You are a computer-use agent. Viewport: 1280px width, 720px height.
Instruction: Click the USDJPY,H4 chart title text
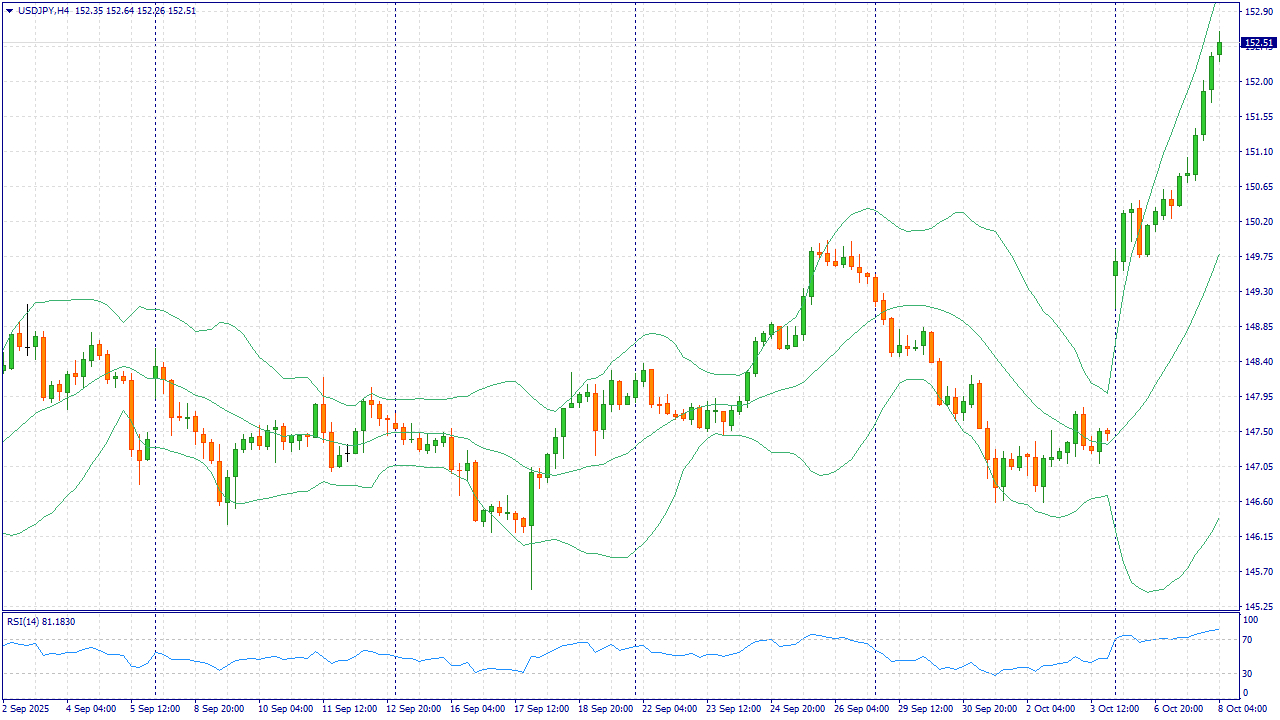click(x=44, y=11)
